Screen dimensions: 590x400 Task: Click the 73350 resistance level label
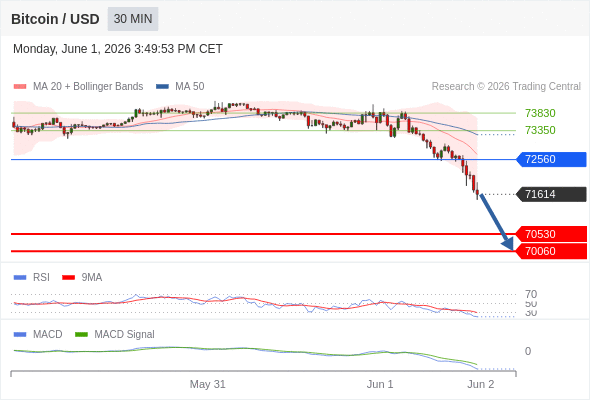click(540, 130)
